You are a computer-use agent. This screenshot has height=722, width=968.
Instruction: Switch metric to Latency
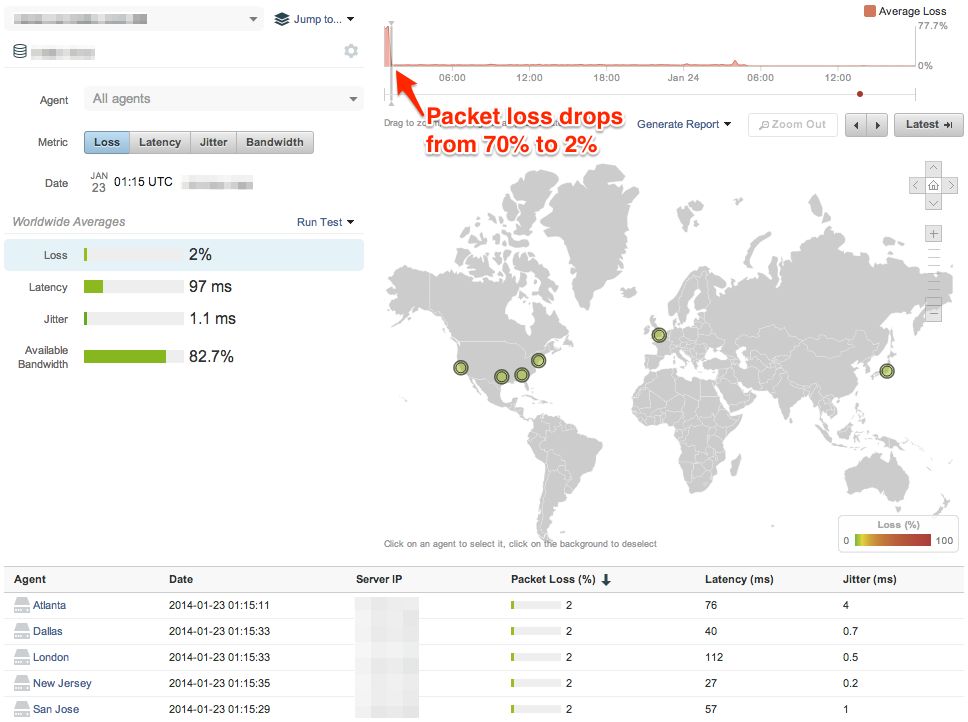click(159, 142)
